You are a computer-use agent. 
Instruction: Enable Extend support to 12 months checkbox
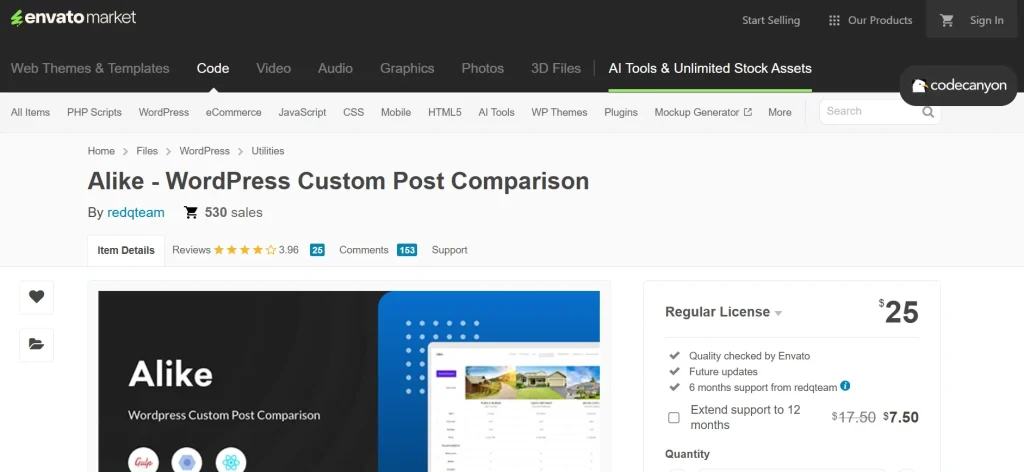(674, 417)
